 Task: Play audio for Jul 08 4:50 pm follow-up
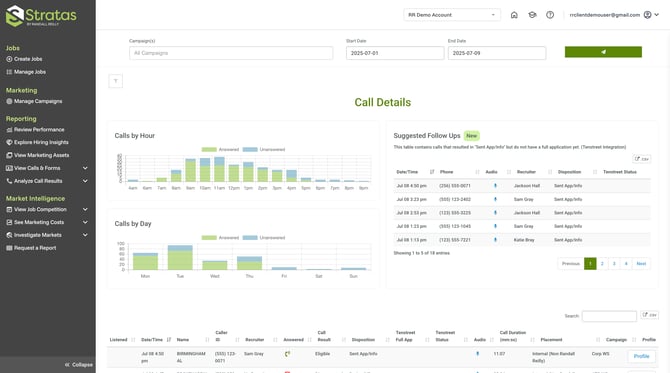click(x=495, y=186)
